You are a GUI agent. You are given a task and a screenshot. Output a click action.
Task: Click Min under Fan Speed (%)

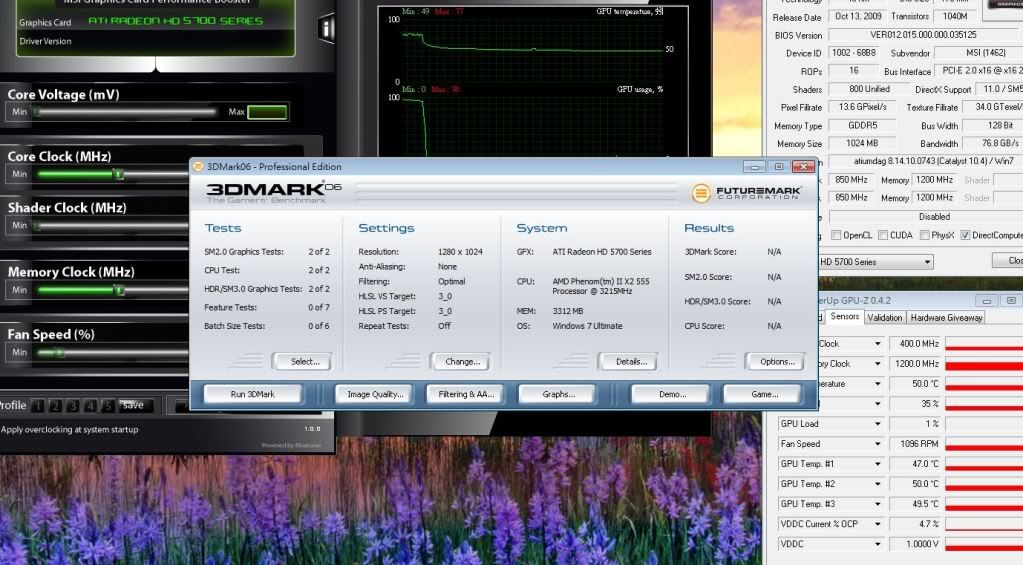coord(20,352)
